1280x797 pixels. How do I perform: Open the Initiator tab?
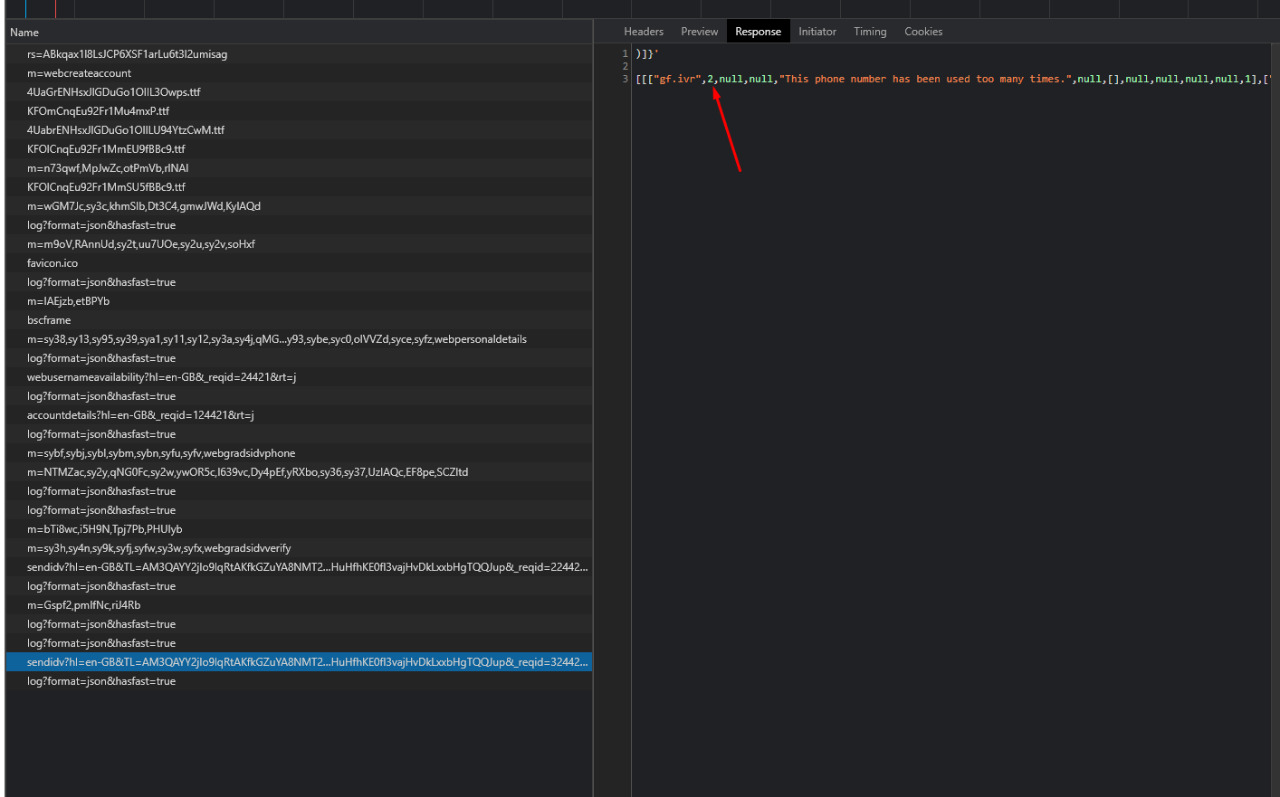[x=817, y=32]
